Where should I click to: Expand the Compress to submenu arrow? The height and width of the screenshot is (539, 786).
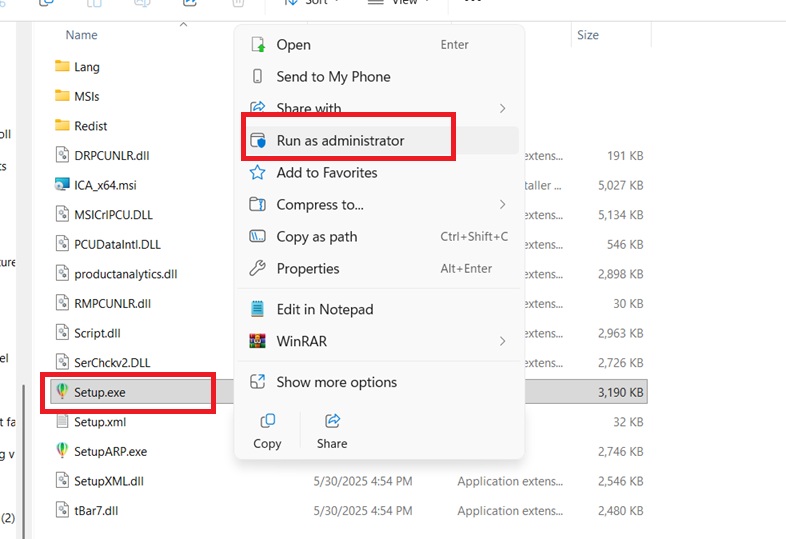pos(502,205)
